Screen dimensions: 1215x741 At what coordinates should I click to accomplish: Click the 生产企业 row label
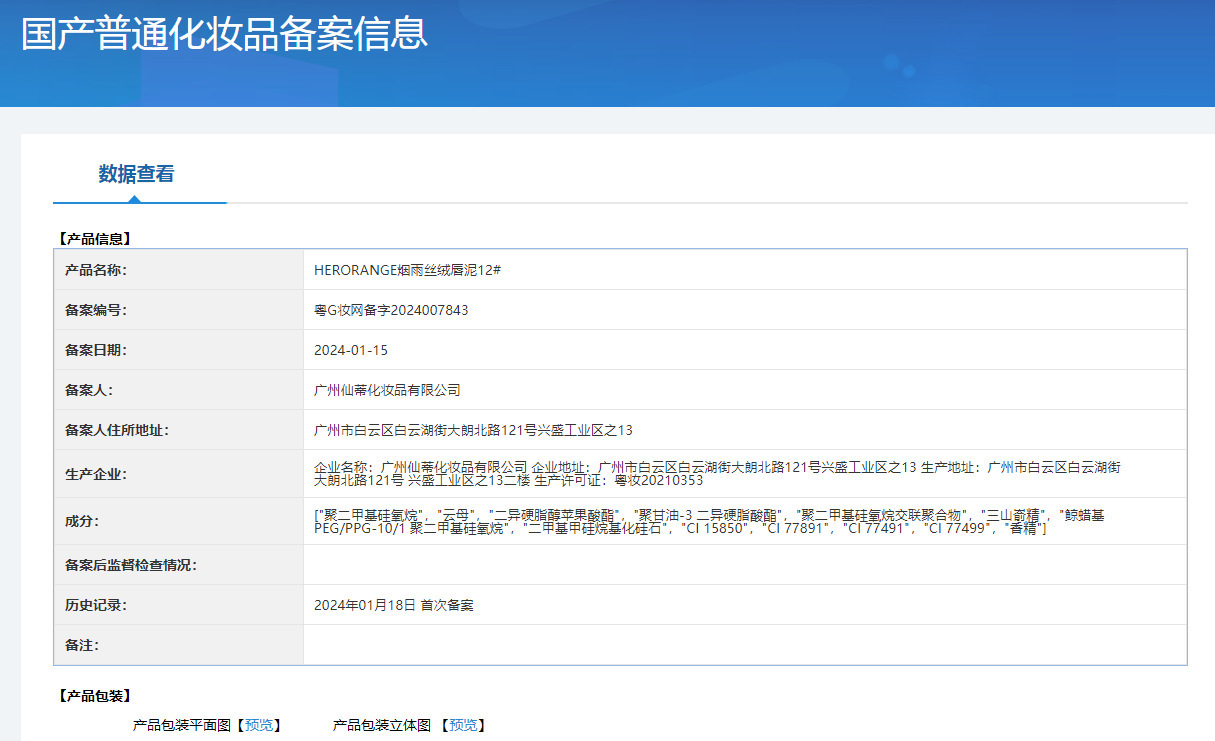tap(96, 474)
